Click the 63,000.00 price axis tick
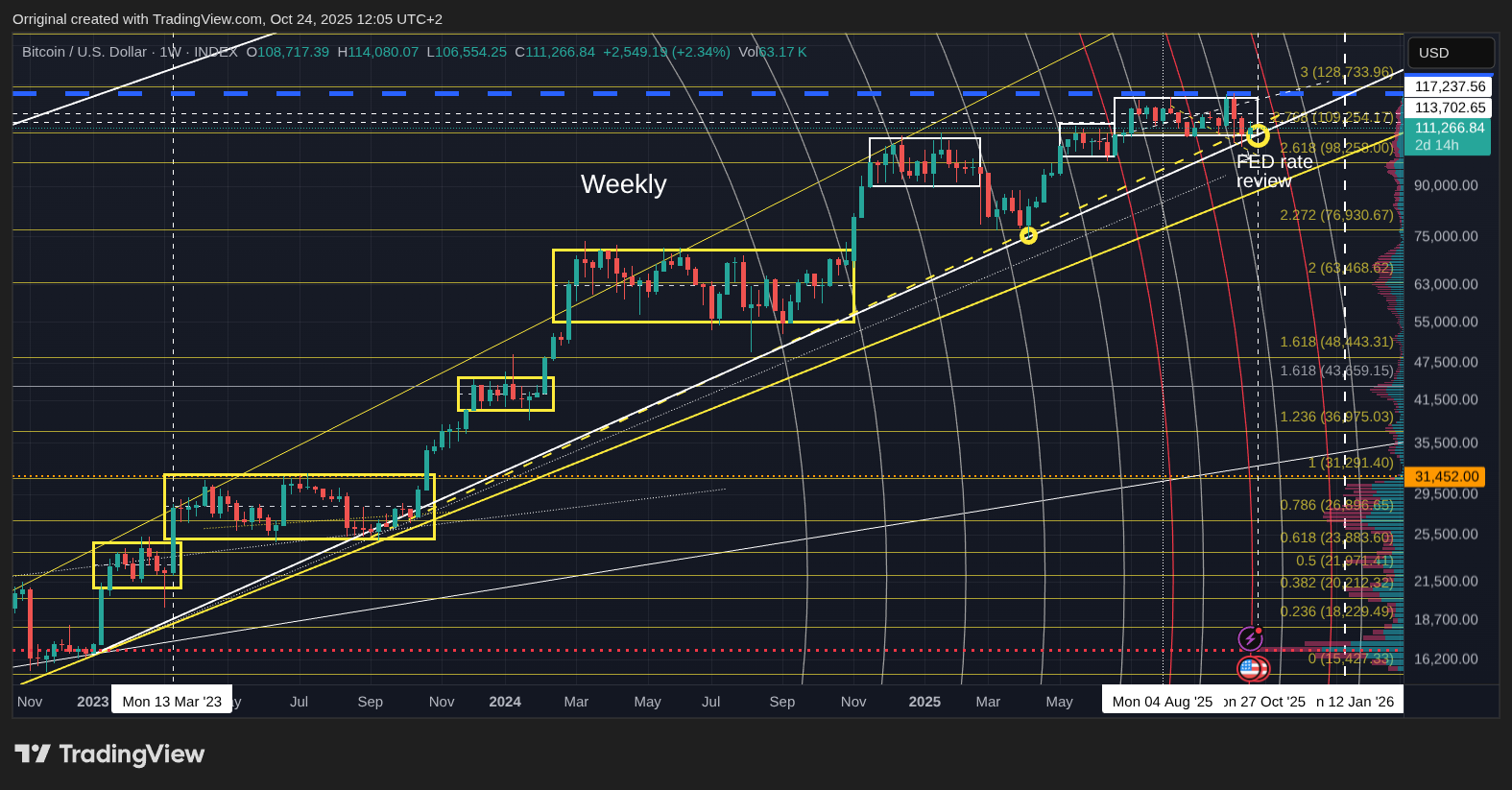1512x790 pixels. coord(1446,284)
